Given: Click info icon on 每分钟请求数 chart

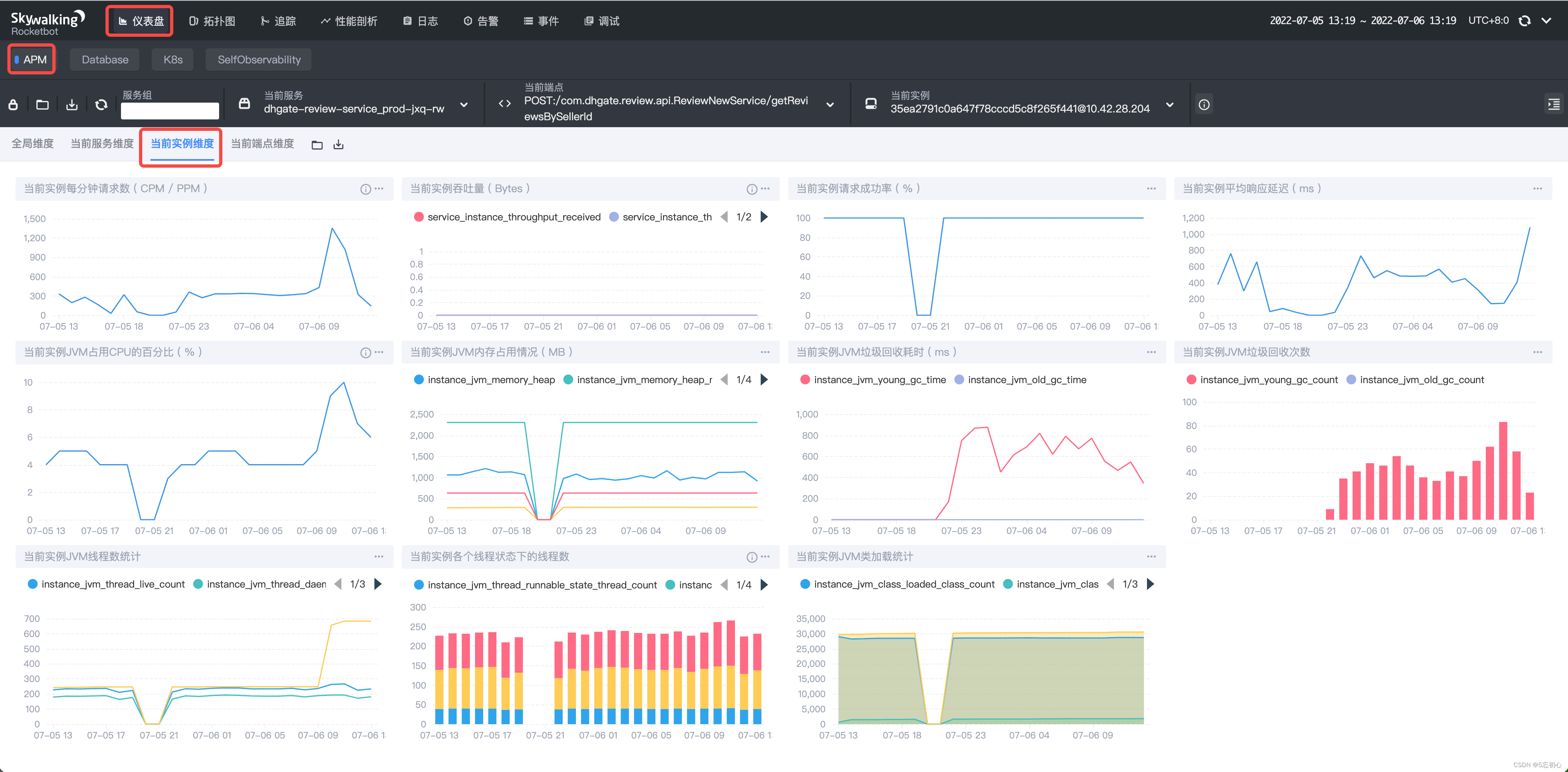Looking at the screenshot, I should pos(365,189).
